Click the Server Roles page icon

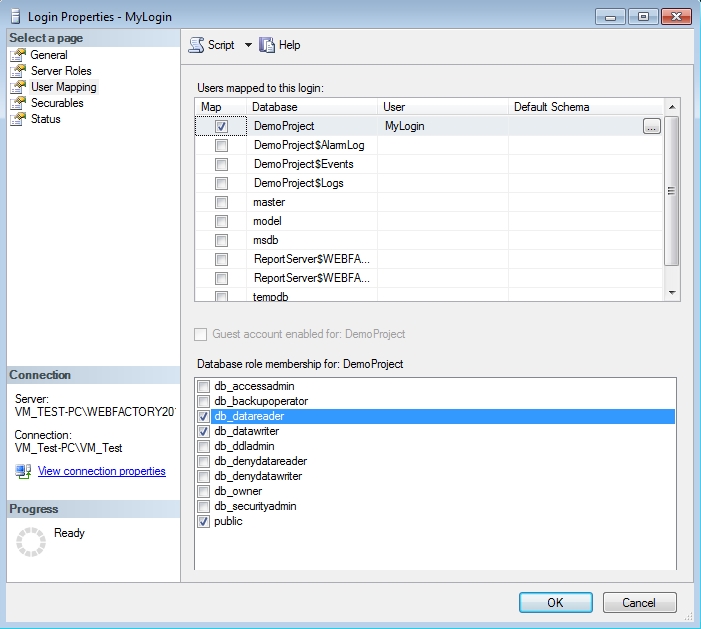pos(17,71)
